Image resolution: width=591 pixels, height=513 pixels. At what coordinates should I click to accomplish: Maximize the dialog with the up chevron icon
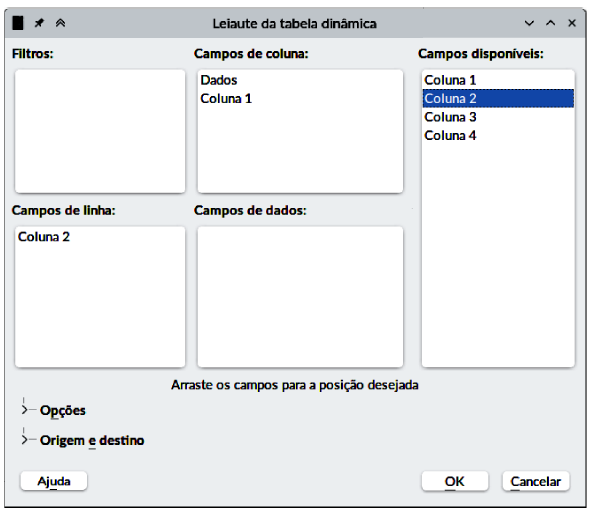[x=550, y=23]
